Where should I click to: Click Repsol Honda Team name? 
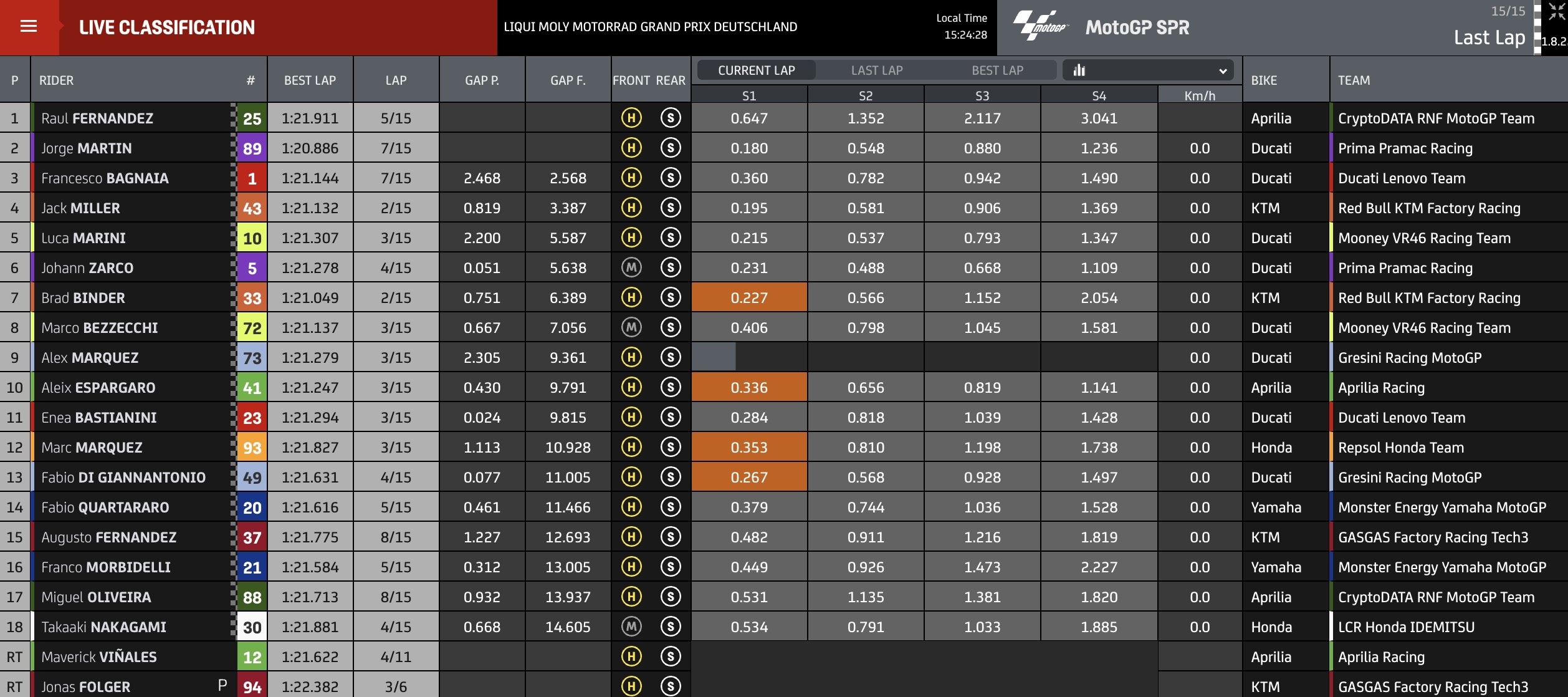coord(1401,448)
